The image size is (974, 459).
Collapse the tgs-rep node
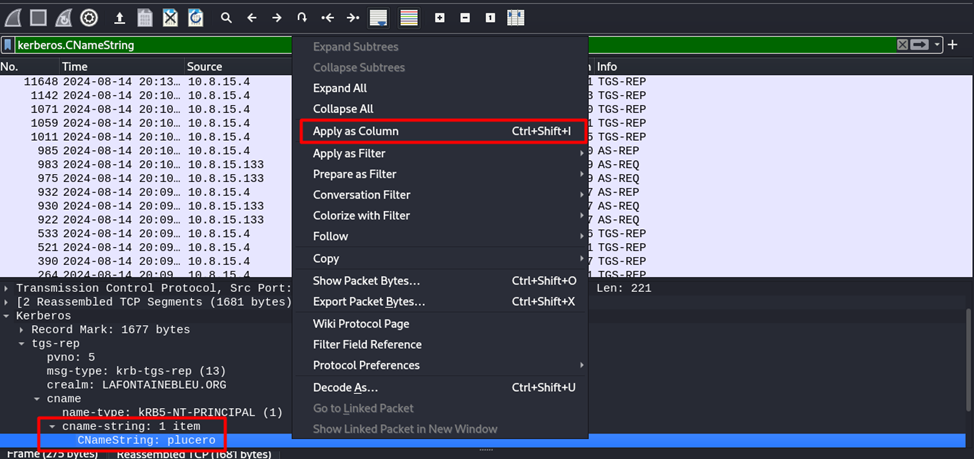22,343
